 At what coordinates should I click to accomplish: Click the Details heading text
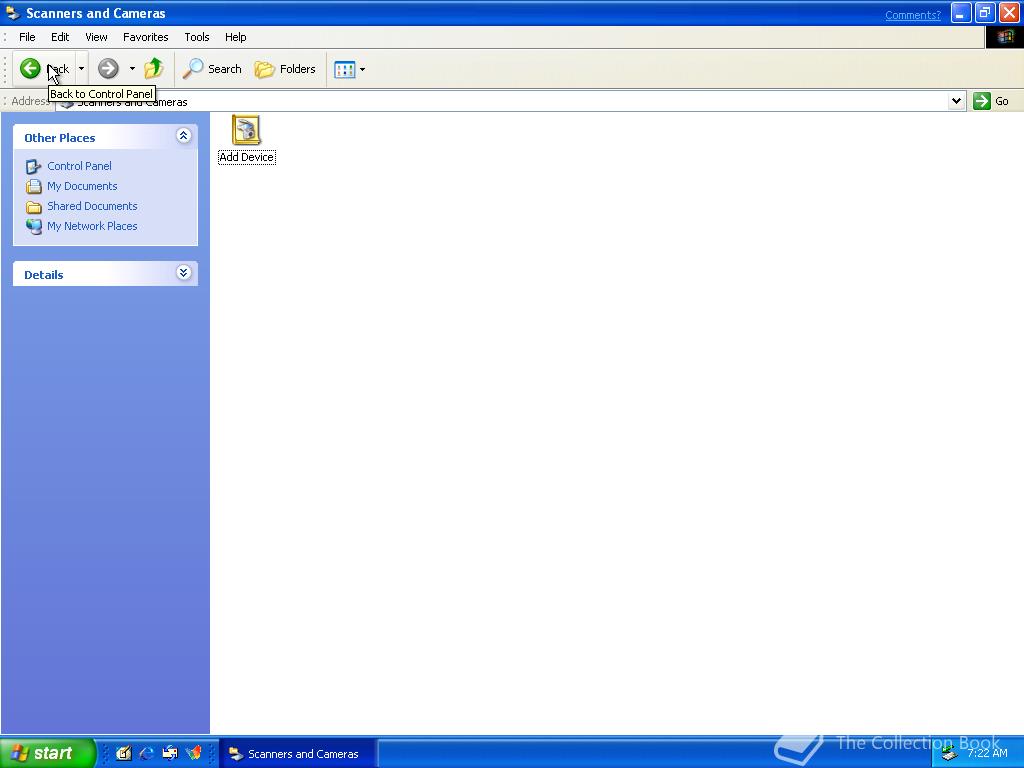click(x=44, y=275)
